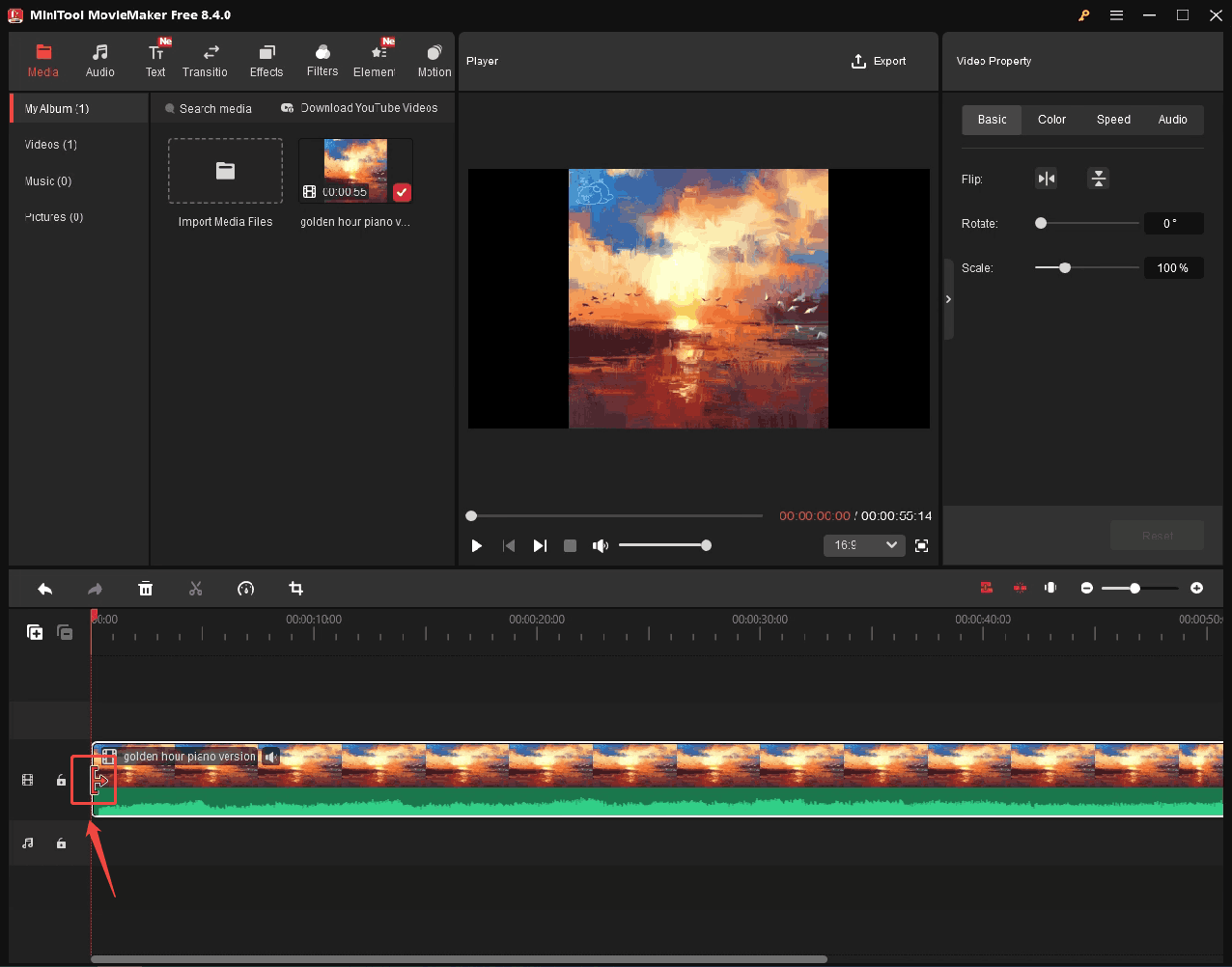Image resolution: width=1232 pixels, height=967 pixels.
Task: Switch to the Audio tab in Video Property
Action: (1173, 119)
